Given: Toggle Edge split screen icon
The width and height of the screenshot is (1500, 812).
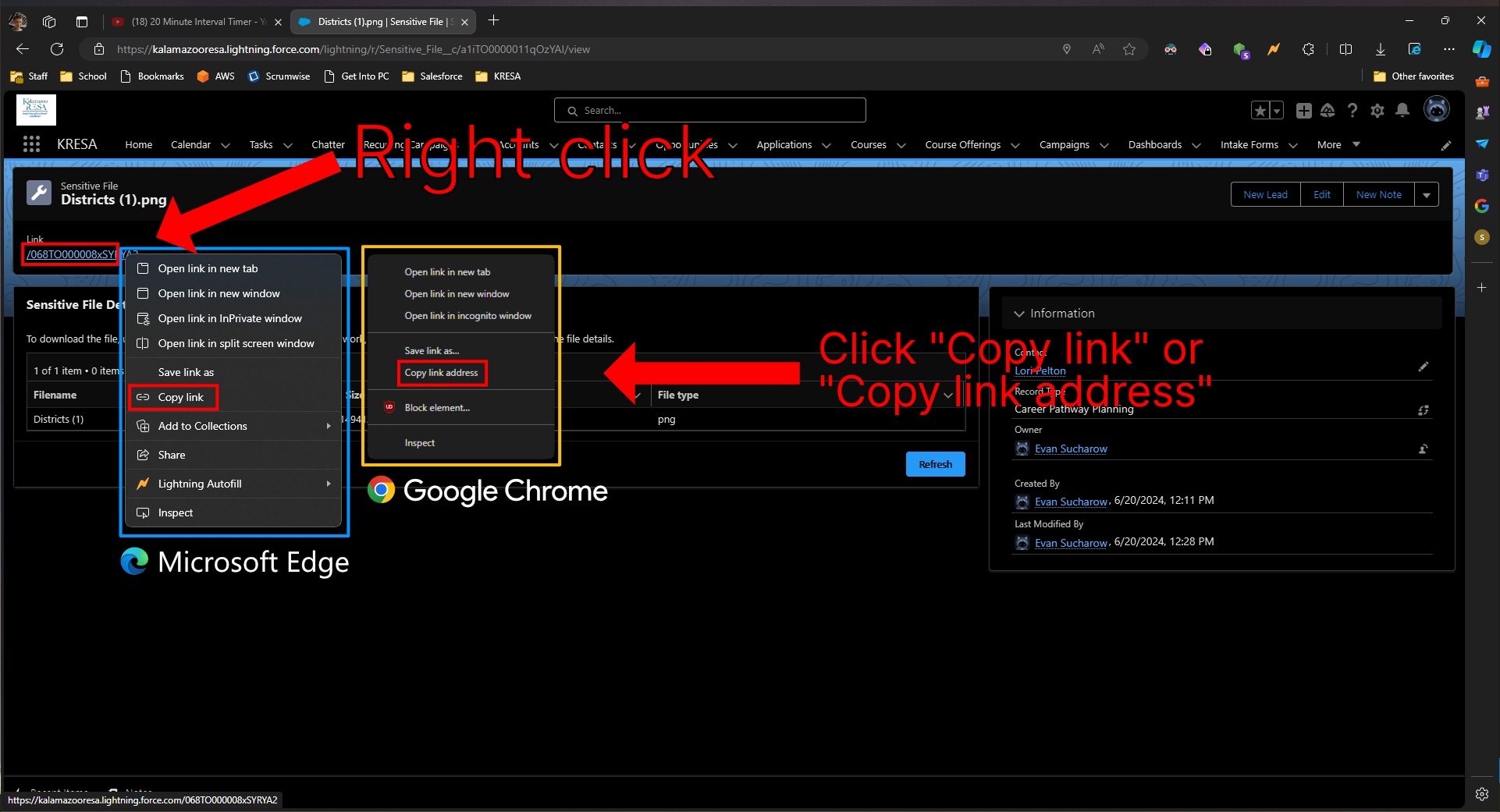Looking at the screenshot, I should pos(1345,49).
